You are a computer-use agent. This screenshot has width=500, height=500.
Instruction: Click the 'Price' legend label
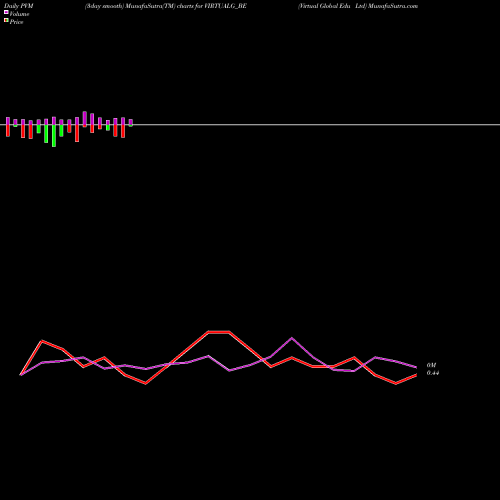pyautogui.click(x=16, y=22)
